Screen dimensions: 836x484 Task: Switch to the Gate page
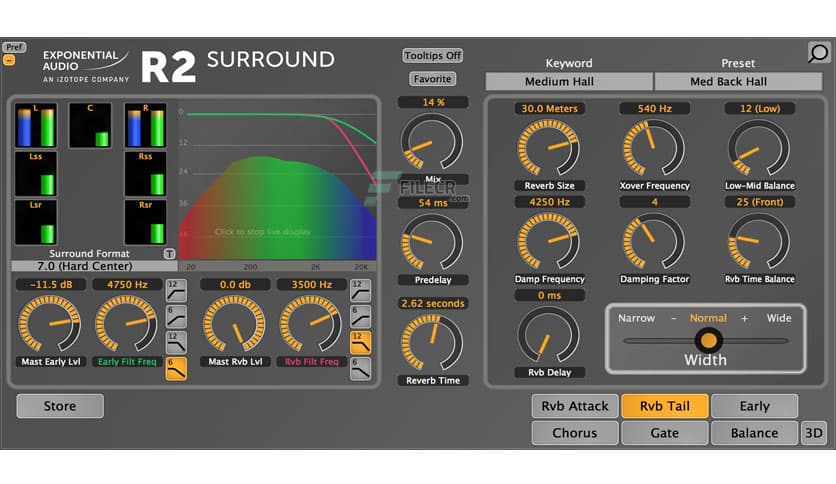click(x=665, y=433)
